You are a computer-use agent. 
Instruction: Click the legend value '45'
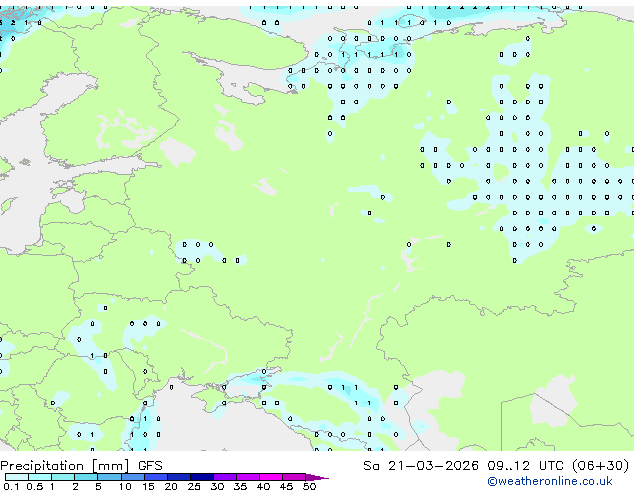[x=286, y=486]
